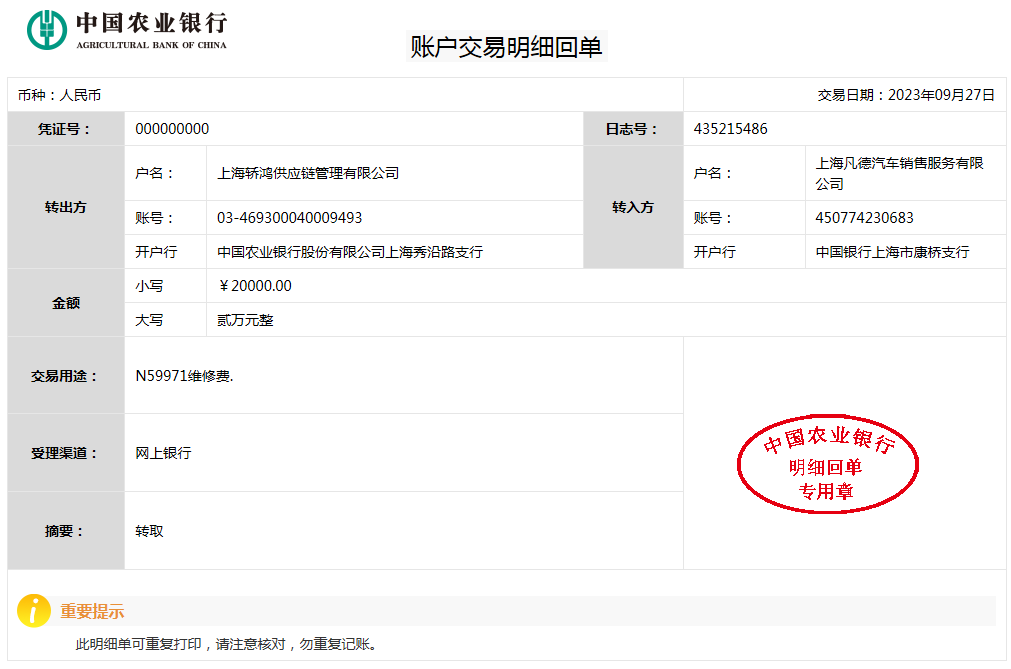Click the 网上银行 channel value

coord(163,453)
